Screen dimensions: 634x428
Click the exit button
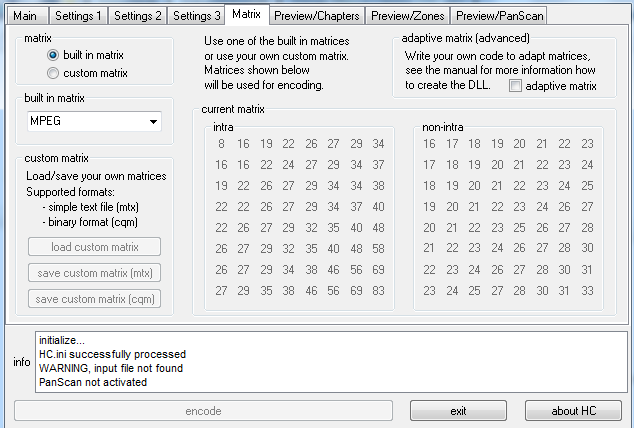click(458, 411)
